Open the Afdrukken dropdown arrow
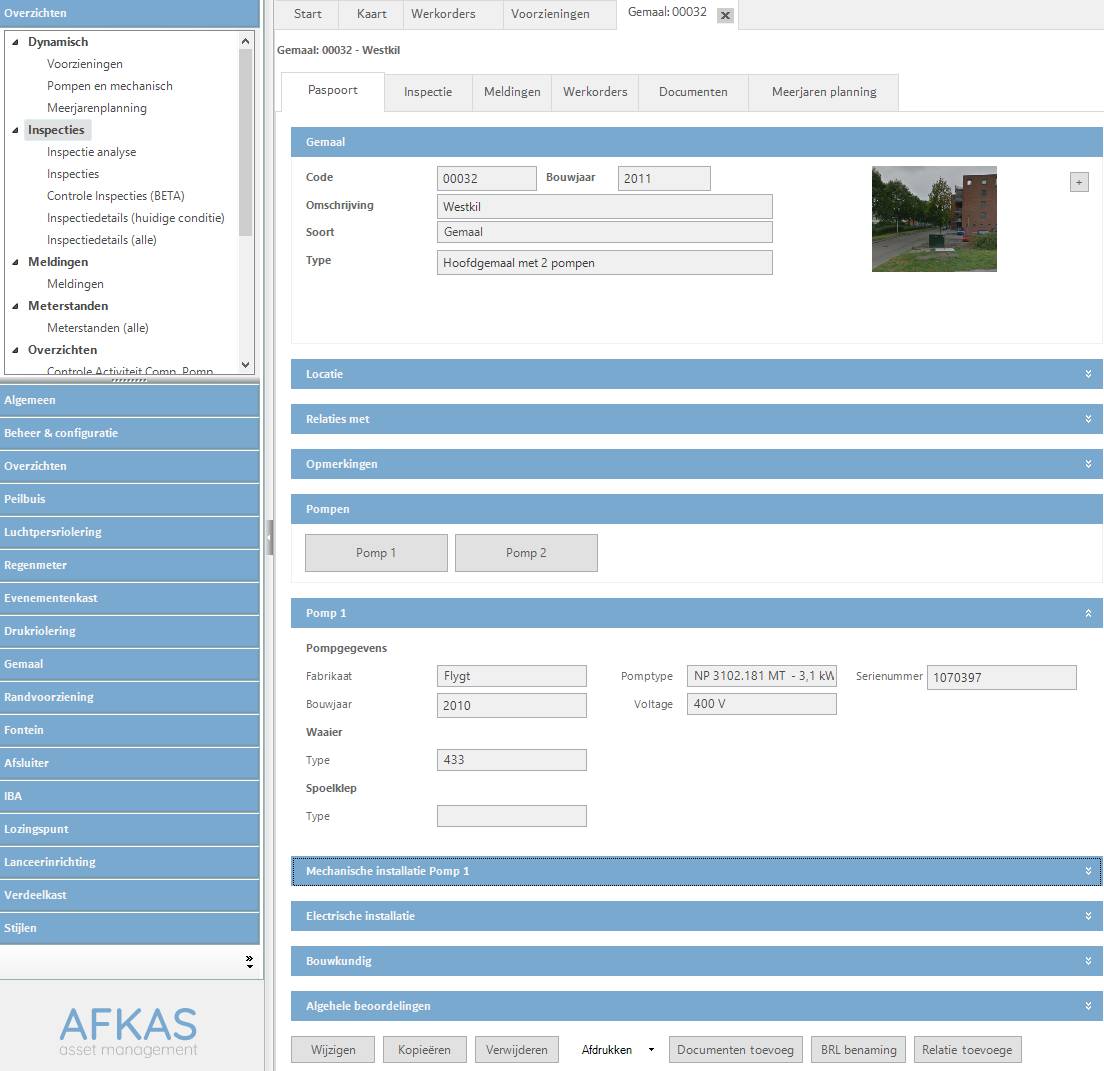 coord(651,1050)
